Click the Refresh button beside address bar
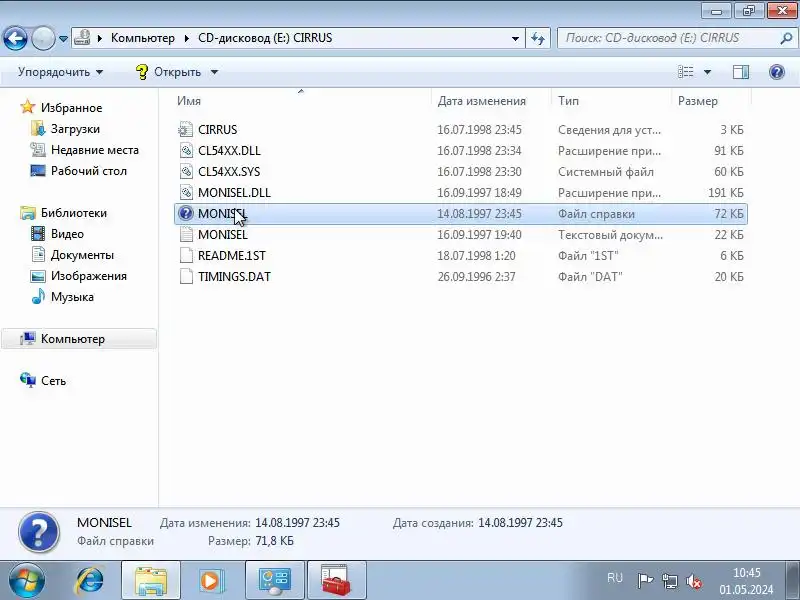 pos(538,38)
